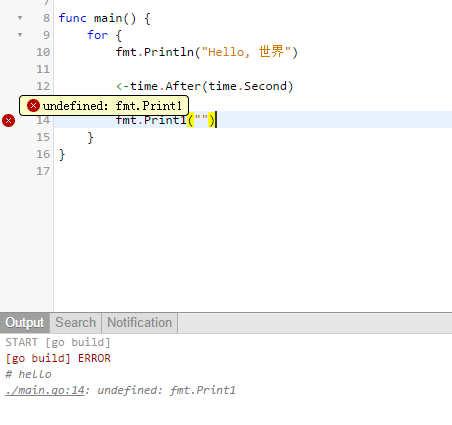This screenshot has width=452, height=425.
Task: Click line number 12 in gutter
Action: (43, 86)
